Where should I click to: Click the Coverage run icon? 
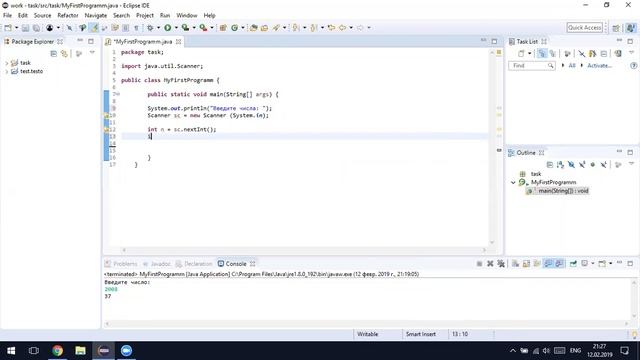tap(185, 28)
